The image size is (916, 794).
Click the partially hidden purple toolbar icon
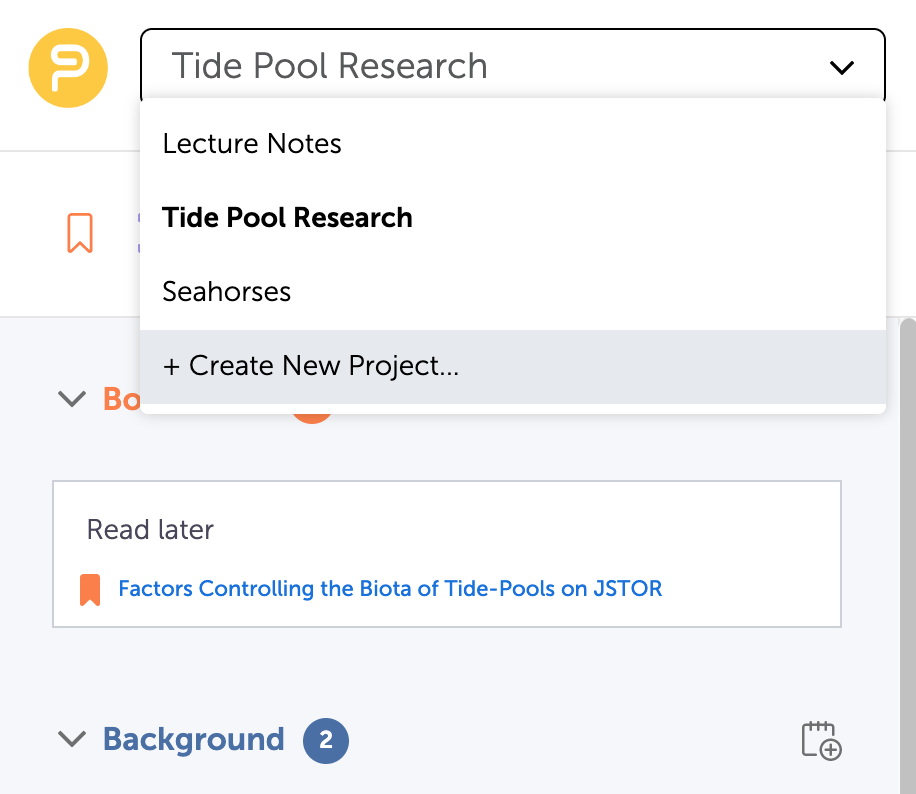coord(139,233)
